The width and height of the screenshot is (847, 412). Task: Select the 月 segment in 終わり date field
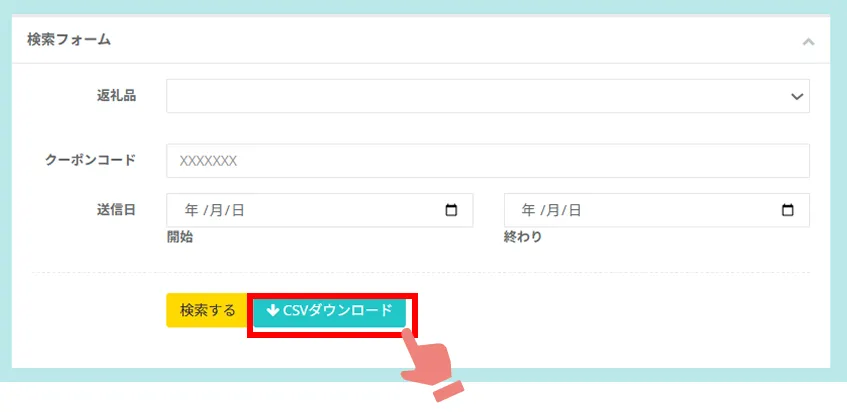click(x=553, y=210)
